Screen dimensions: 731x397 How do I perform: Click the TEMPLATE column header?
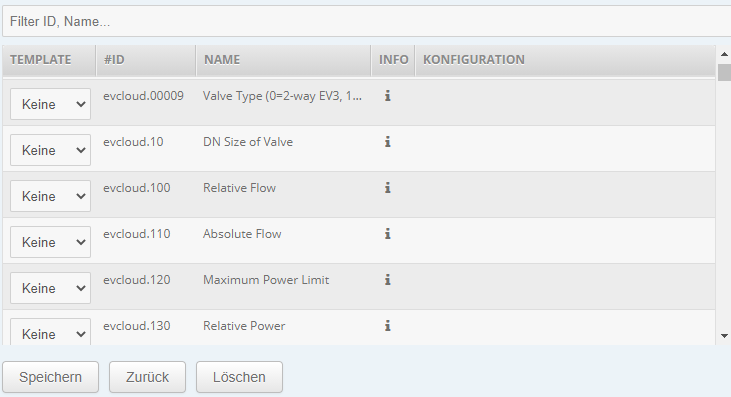point(49,60)
